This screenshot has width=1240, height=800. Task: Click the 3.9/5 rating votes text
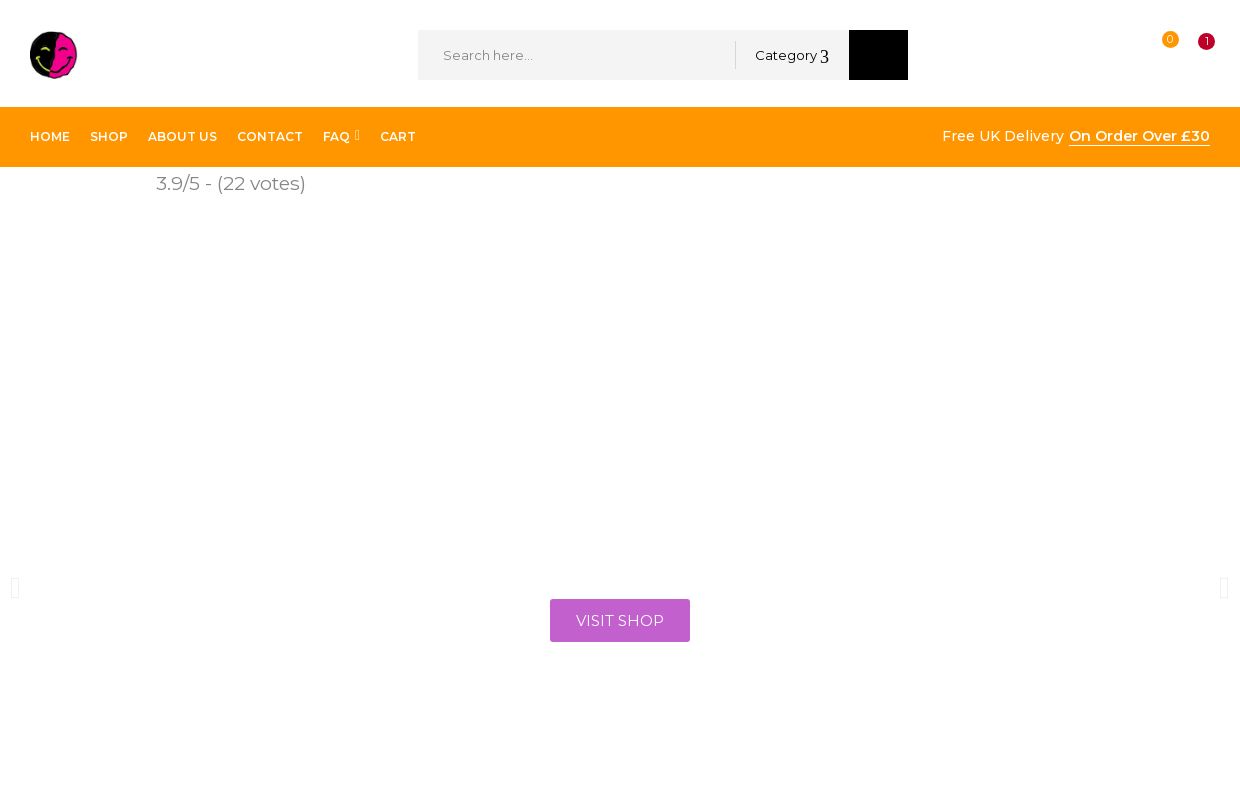coord(231,184)
